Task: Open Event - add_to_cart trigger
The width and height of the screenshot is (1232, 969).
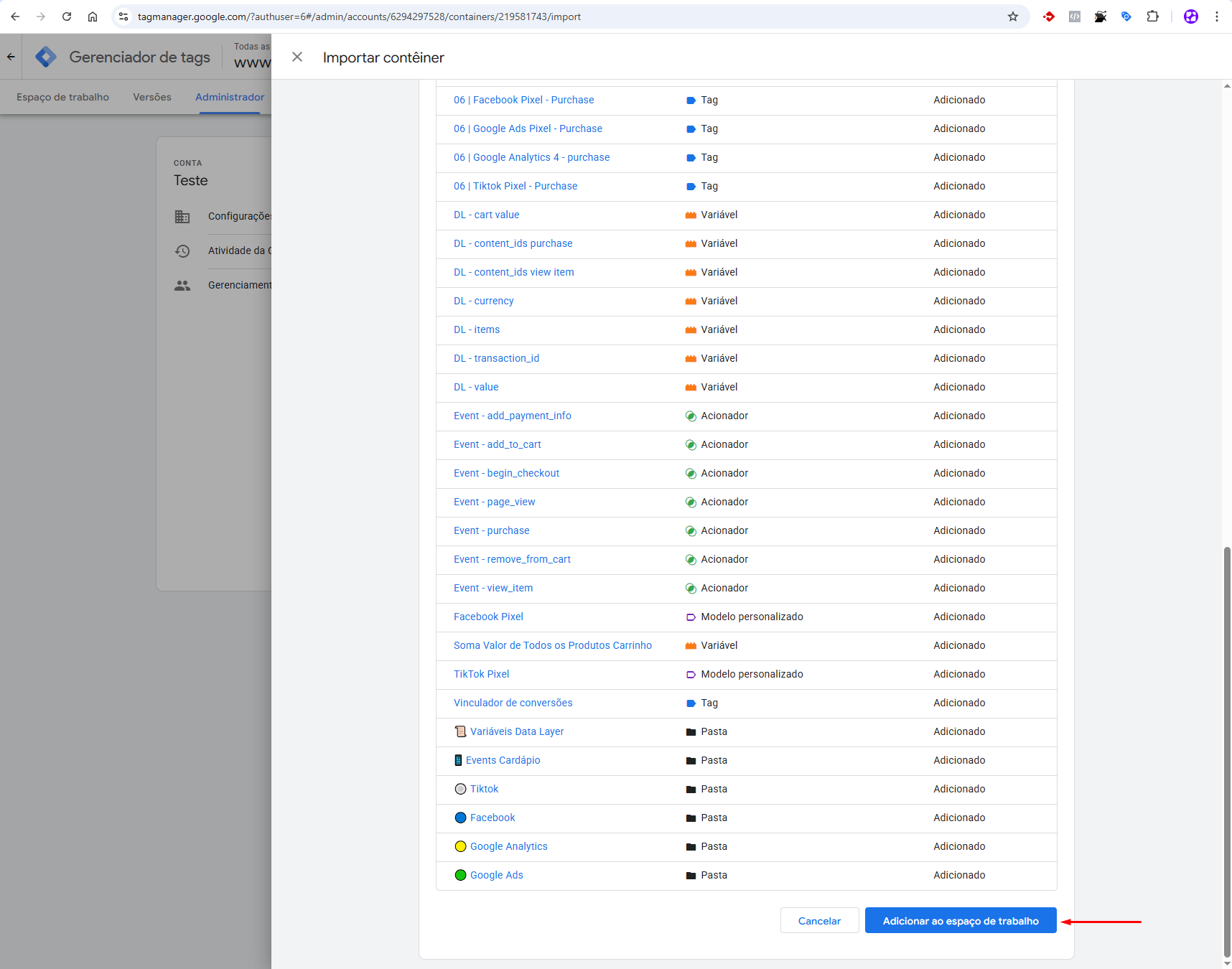Action: (498, 444)
